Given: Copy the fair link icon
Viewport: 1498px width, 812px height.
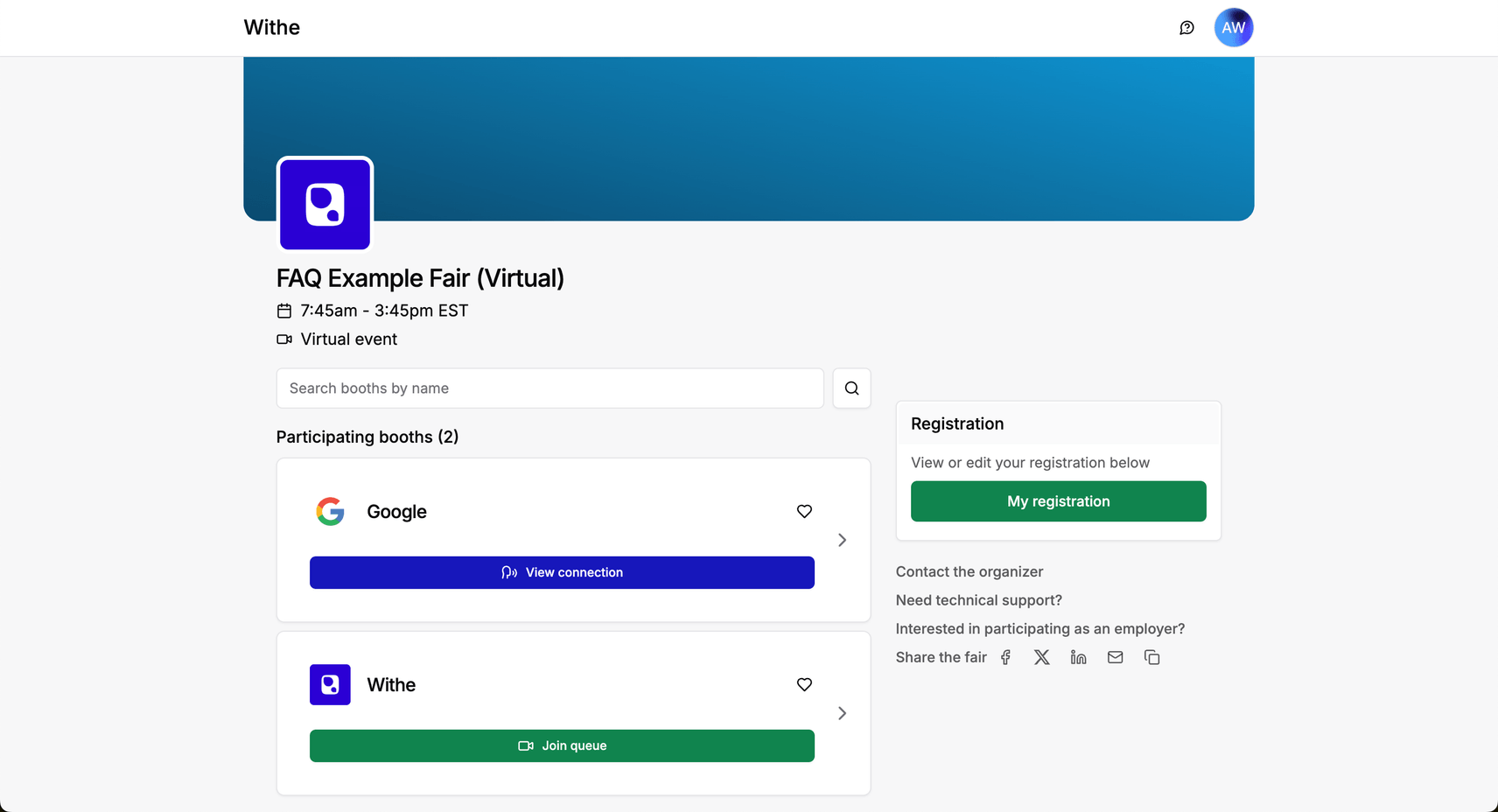Looking at the screenshot, I should click(1151, 658).
